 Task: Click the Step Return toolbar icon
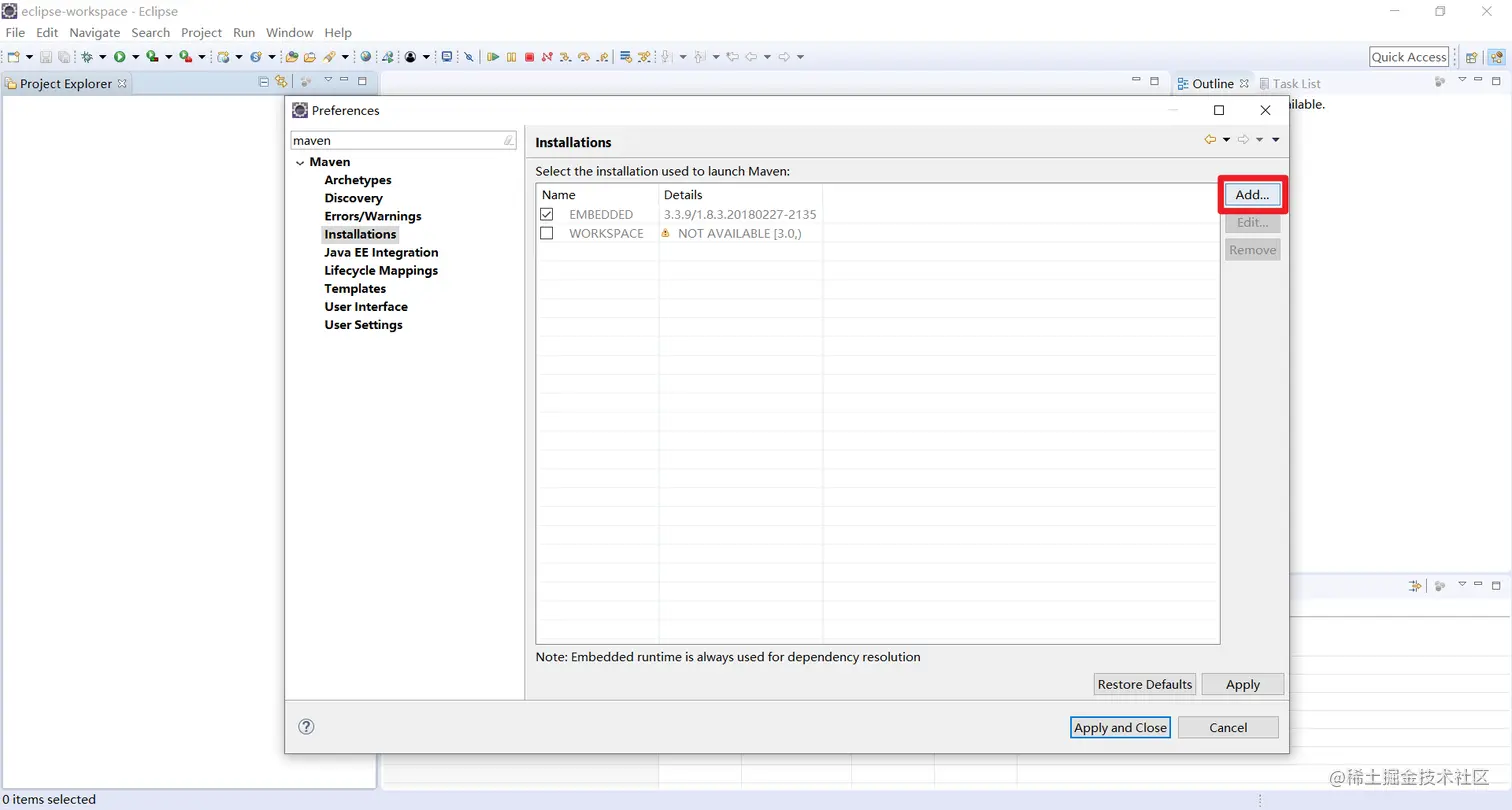(603, 57)
